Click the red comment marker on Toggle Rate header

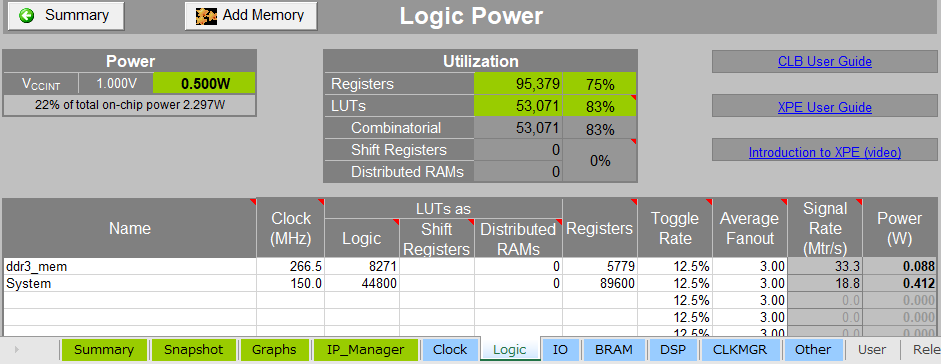pos(709,201)
